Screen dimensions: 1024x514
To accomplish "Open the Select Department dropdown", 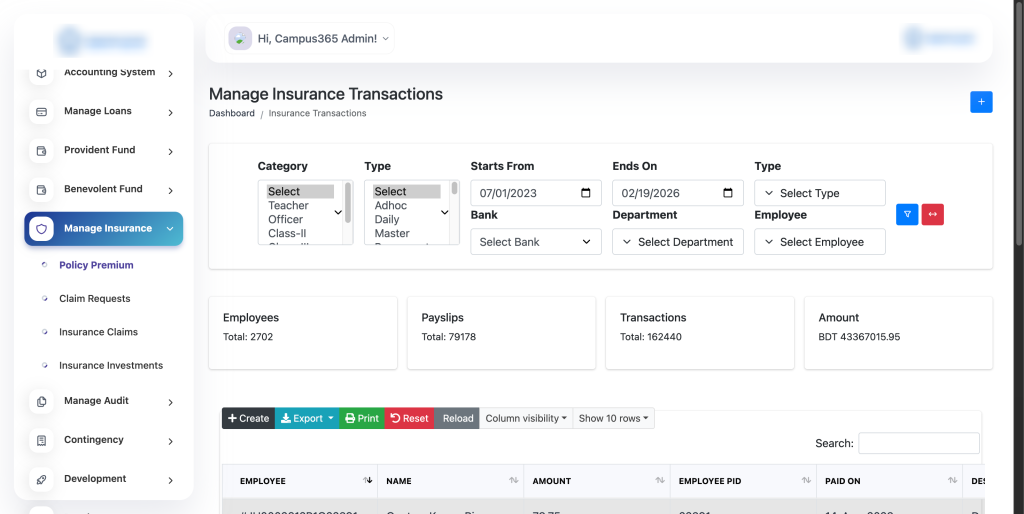I will pyautogui.click(x=677, y=242).
